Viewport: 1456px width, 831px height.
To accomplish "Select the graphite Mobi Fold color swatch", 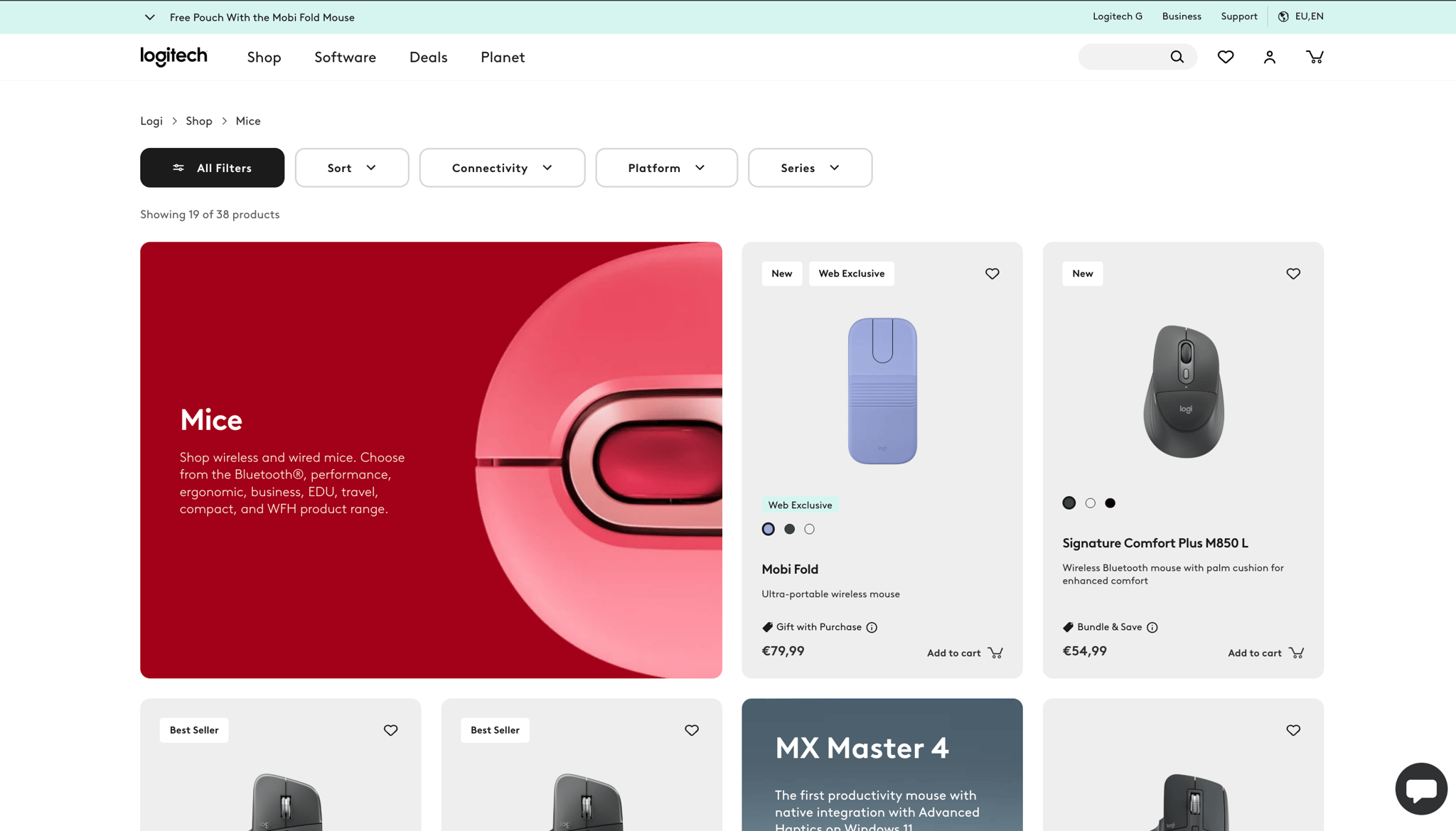I will click(789, 529).
